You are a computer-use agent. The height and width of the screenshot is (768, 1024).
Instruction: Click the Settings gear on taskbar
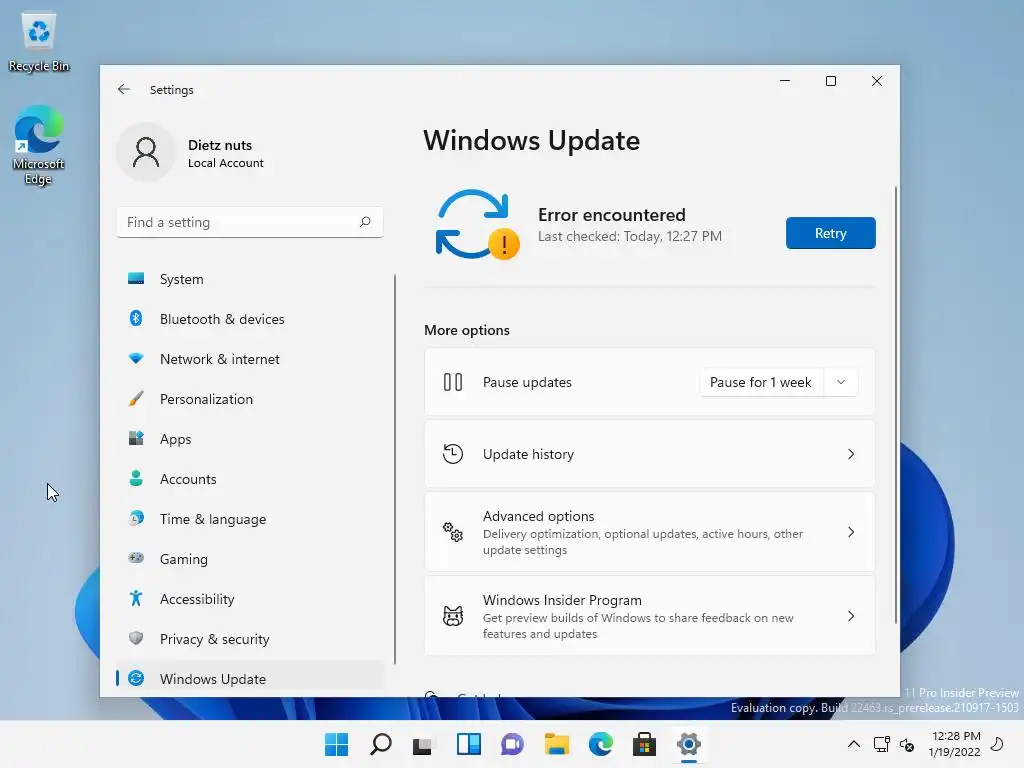coord(688,744)
